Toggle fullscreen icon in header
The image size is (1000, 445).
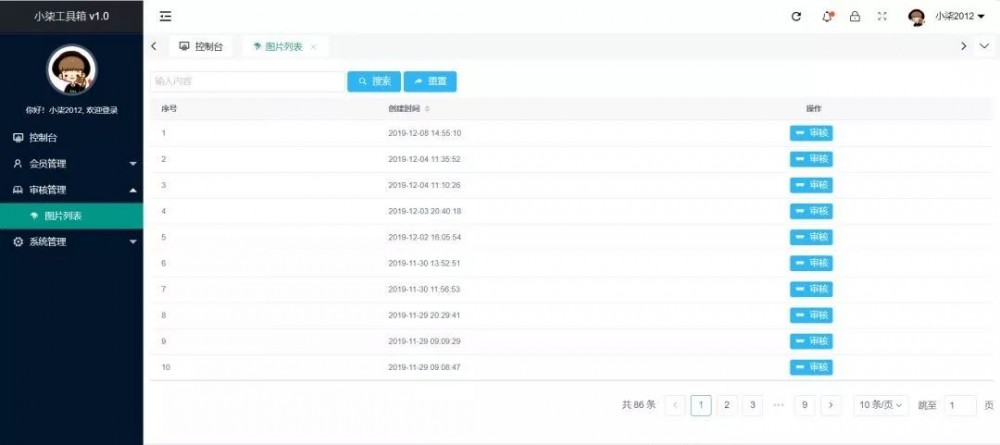882,17
